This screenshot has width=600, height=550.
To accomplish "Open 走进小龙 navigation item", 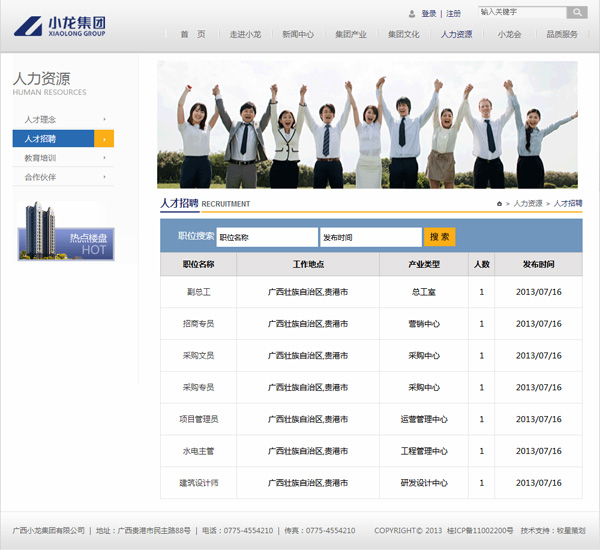I will tap(245, 34).
